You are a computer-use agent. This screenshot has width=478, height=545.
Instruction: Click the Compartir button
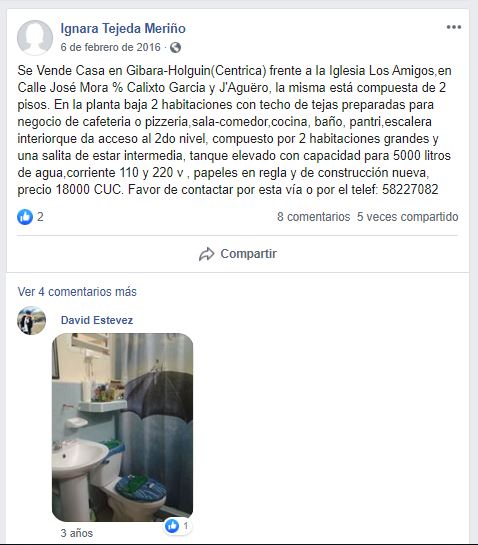pos(238,254)
